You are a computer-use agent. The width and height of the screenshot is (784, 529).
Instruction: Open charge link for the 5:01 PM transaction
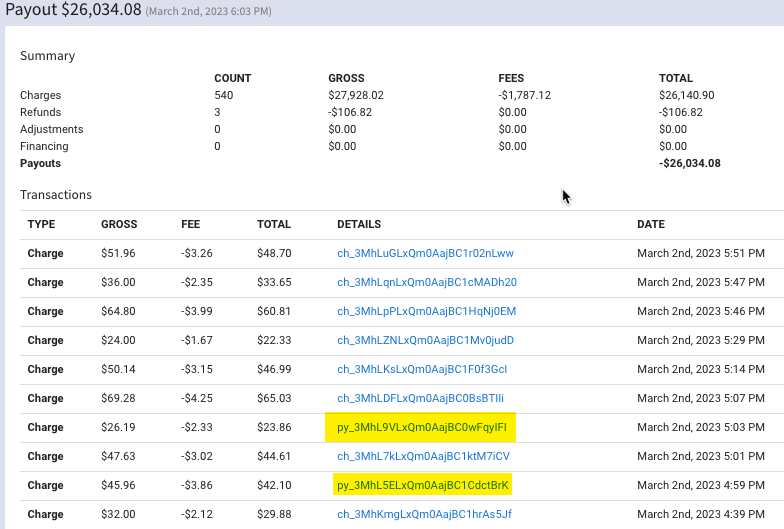[423, 457]
